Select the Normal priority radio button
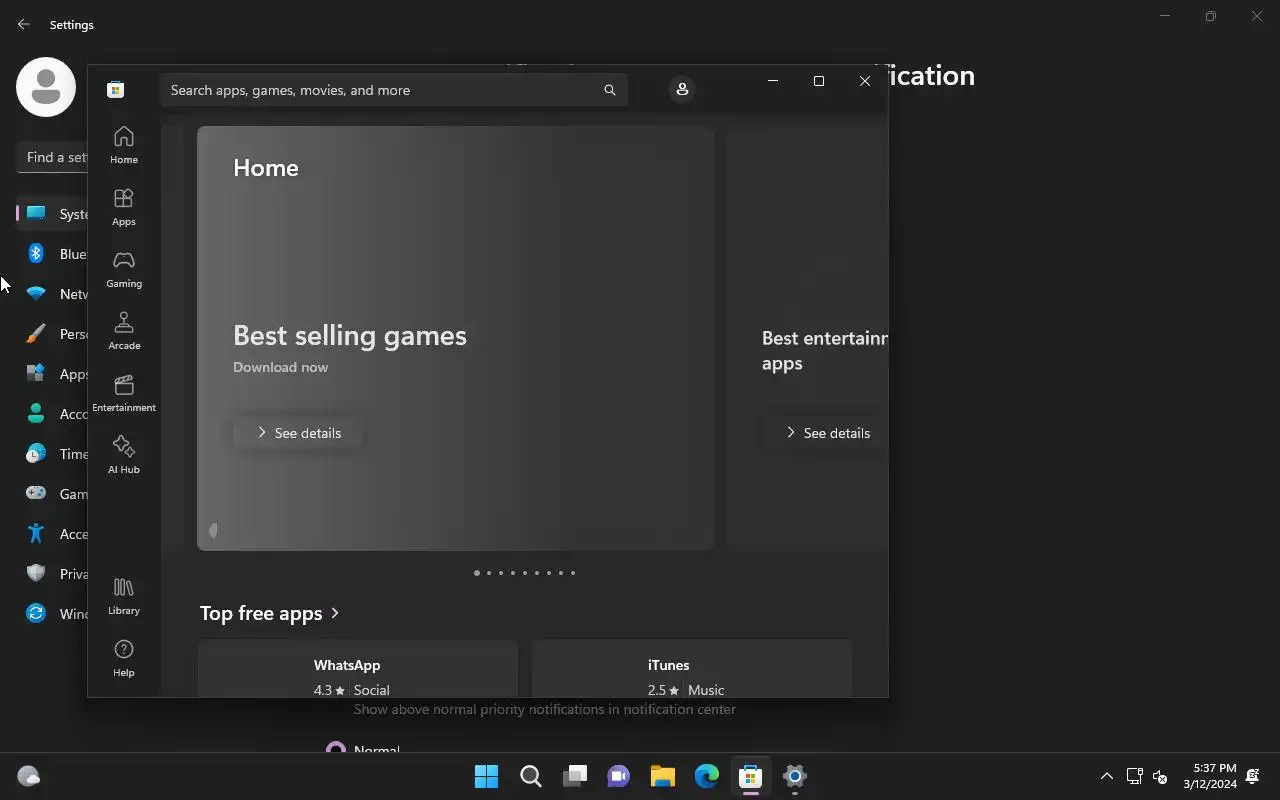Image resolution: width=1280 pixels, height=800 pixels. pos(336,749)
